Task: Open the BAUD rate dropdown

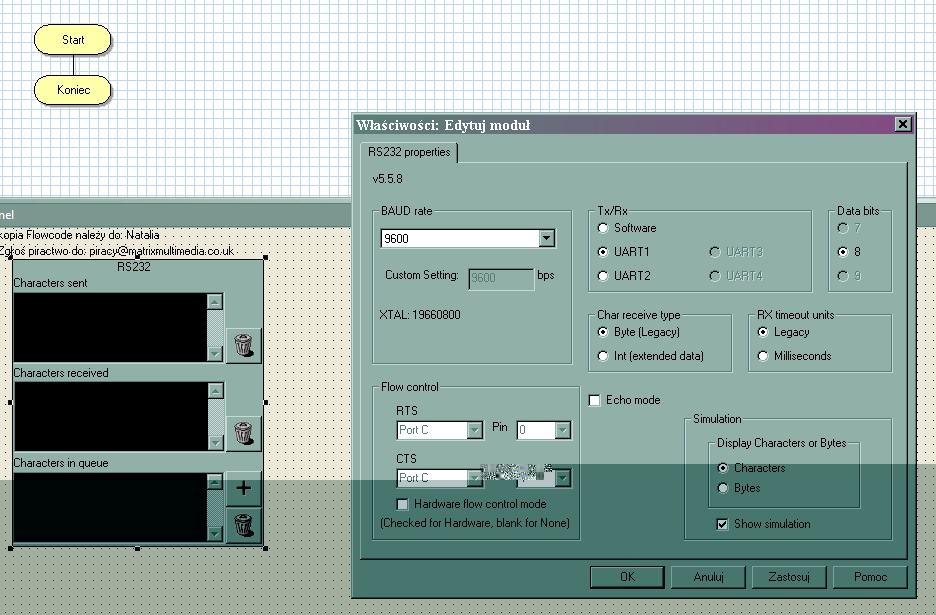Action: tap(546, 238)
